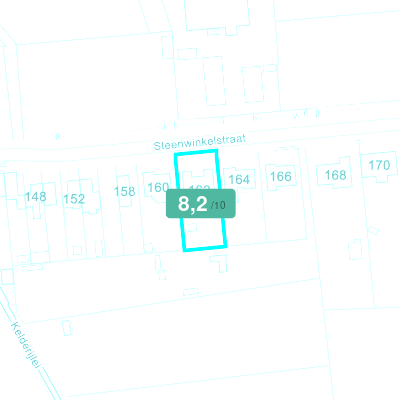Viewport: 400px width, 400px height.
Task: Select house number 160 on map
Action: coord(158,187)
